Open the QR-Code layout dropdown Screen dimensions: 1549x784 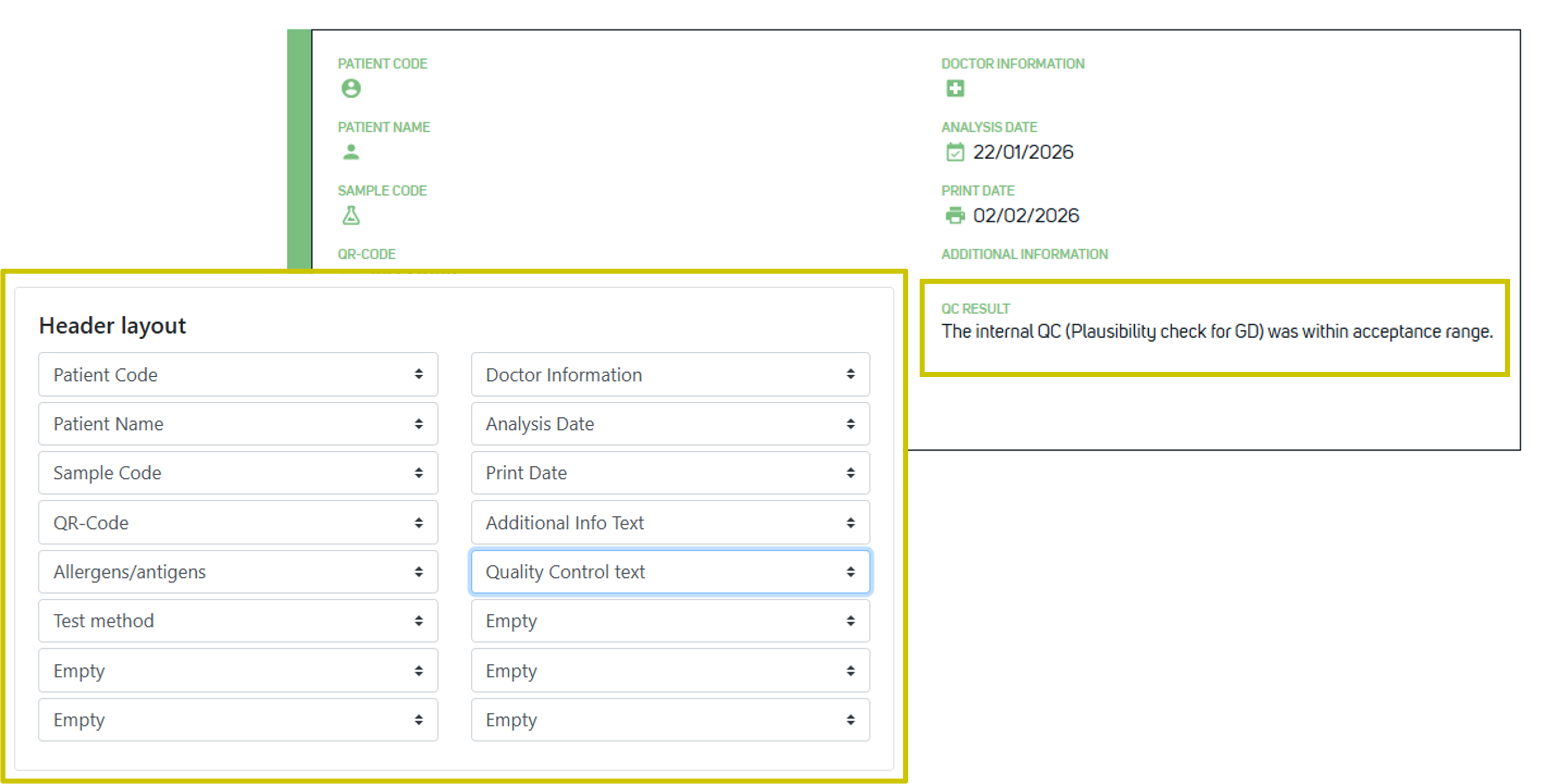238,522
